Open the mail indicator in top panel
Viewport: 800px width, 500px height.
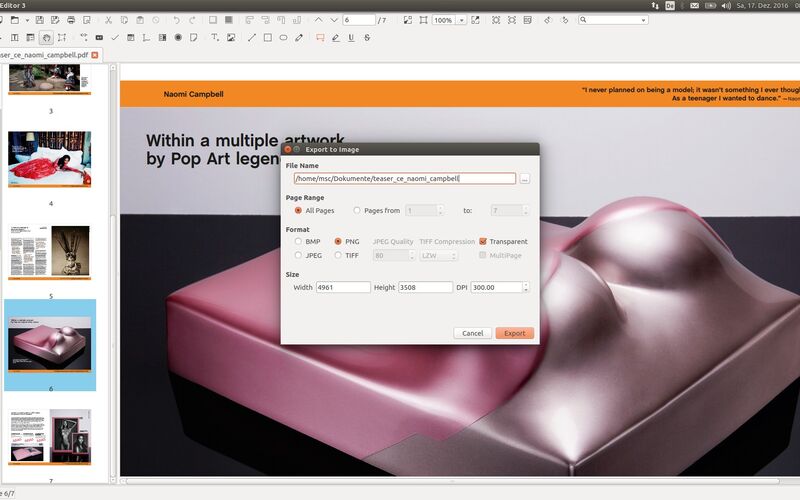click(x=694, y=6)
